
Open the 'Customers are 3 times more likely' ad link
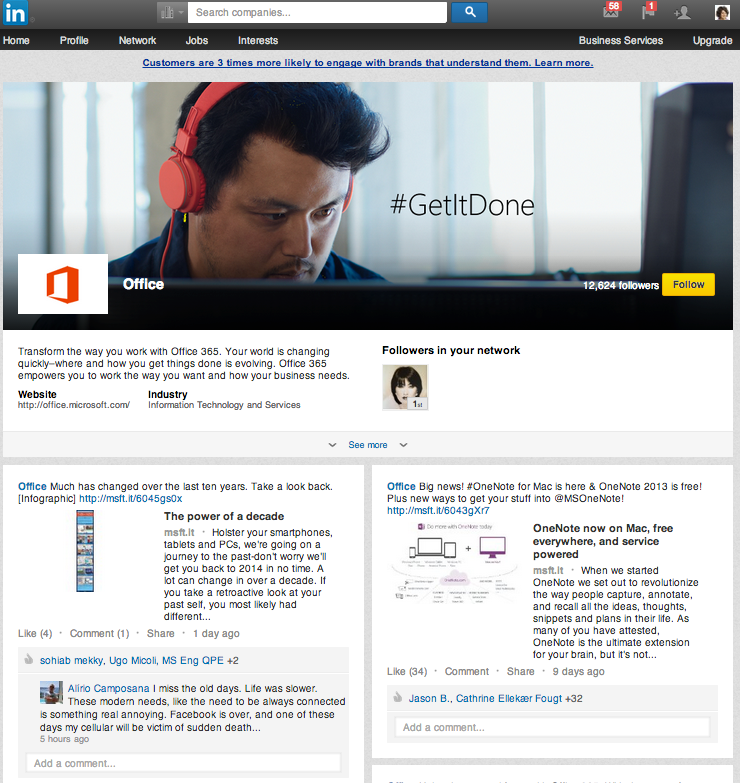click(368, 63)
